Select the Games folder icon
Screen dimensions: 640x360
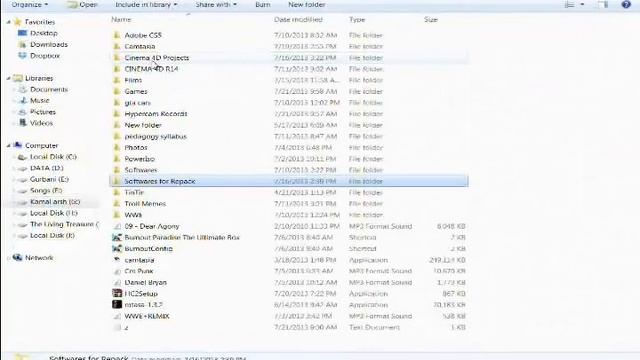pos(117,91)
